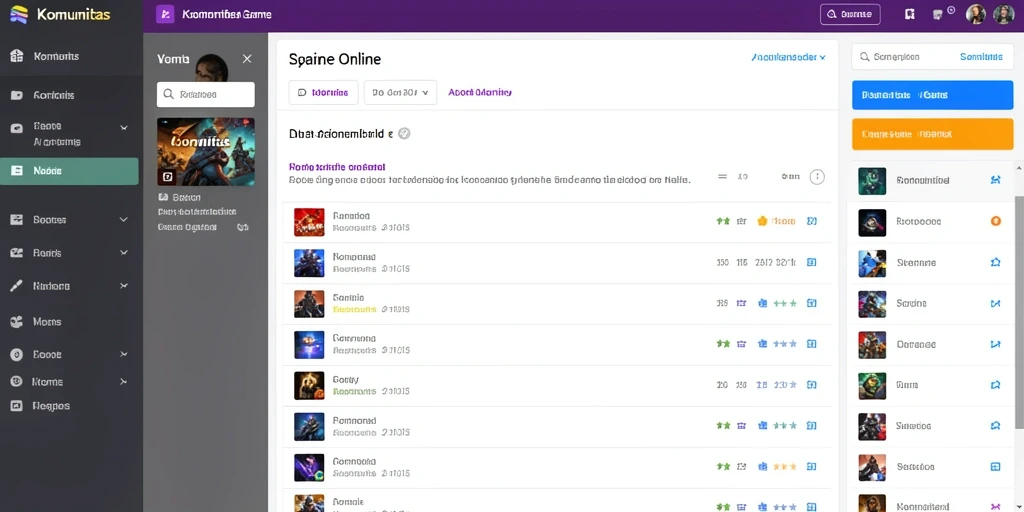Image resolution: width=1024 pixels, height=512 pixels.
Task: Click the purple square icon in top bar
Action: pos(165,14)
